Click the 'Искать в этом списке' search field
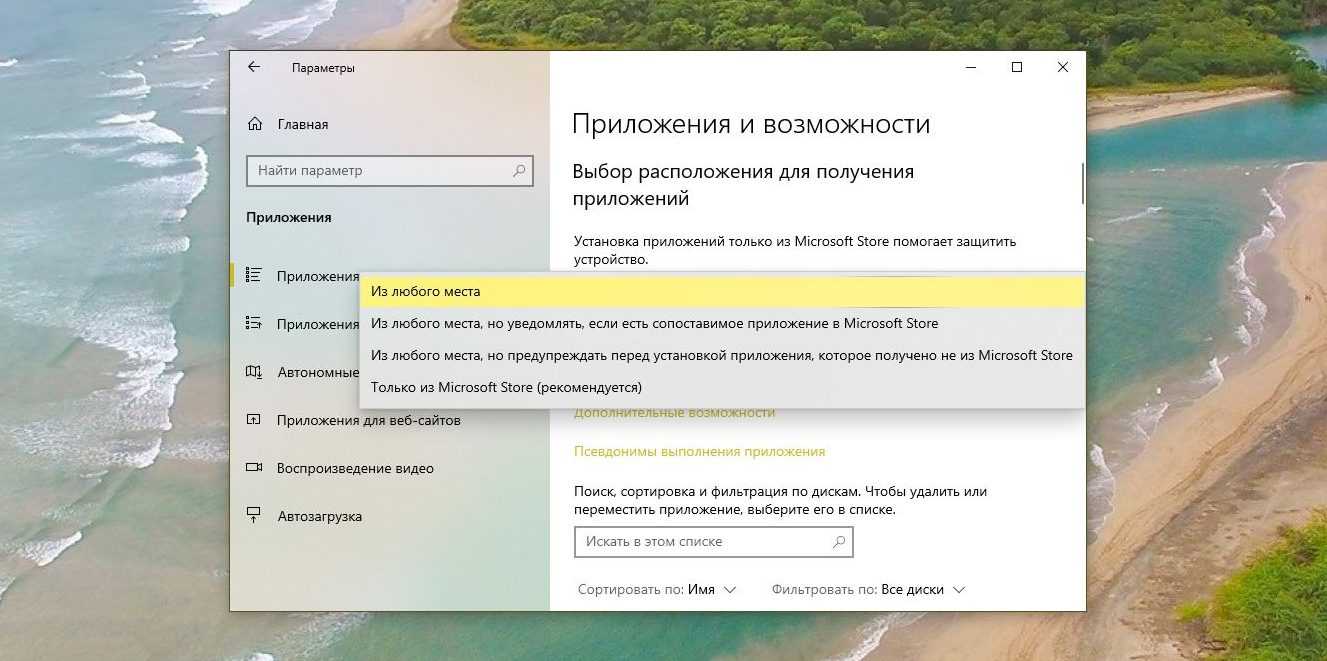Image resolution: width=1327 pixels, height=661 pixels. tap(700, 542)
